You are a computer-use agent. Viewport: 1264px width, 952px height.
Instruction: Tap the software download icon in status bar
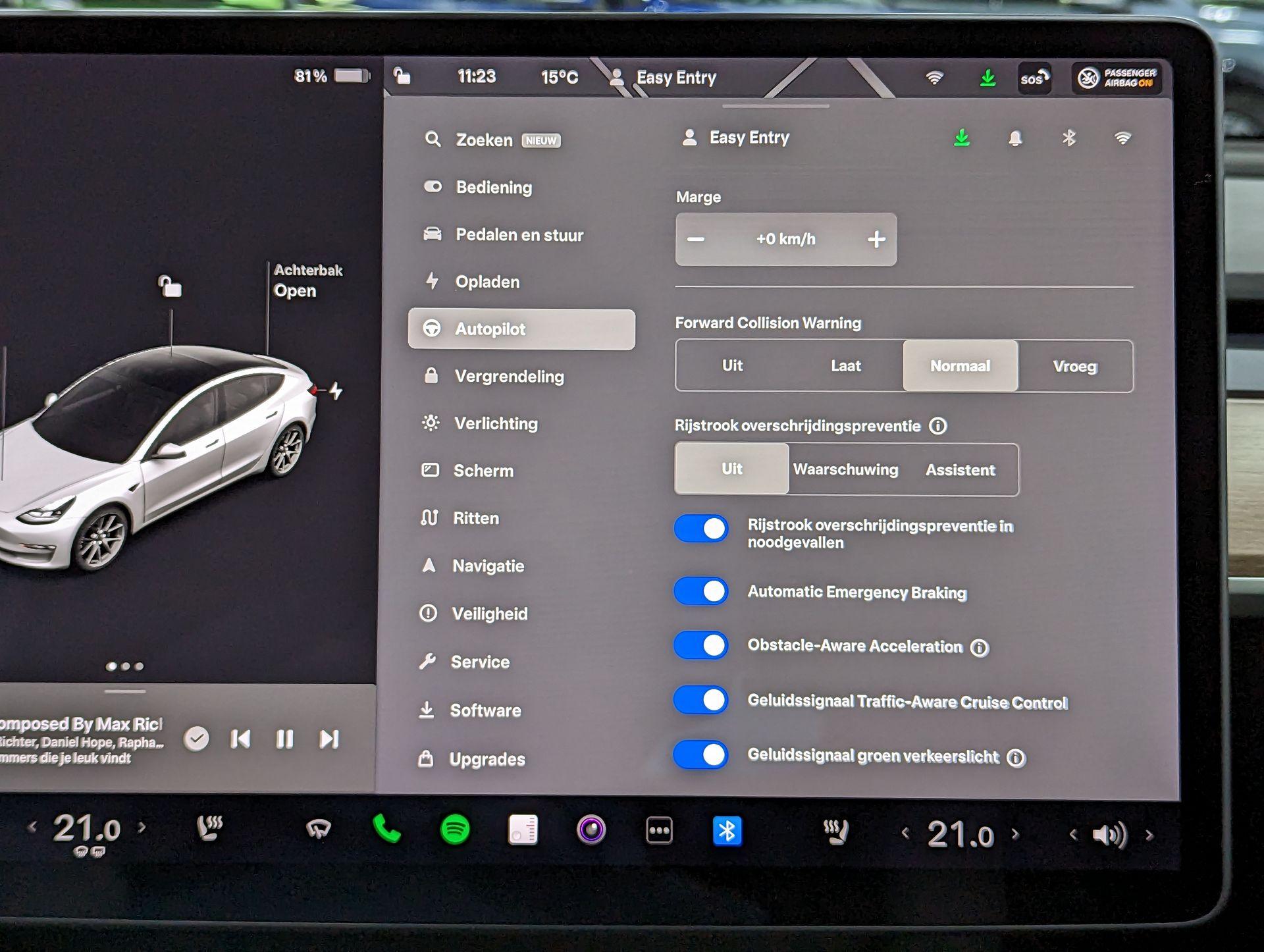coord(987,78)
